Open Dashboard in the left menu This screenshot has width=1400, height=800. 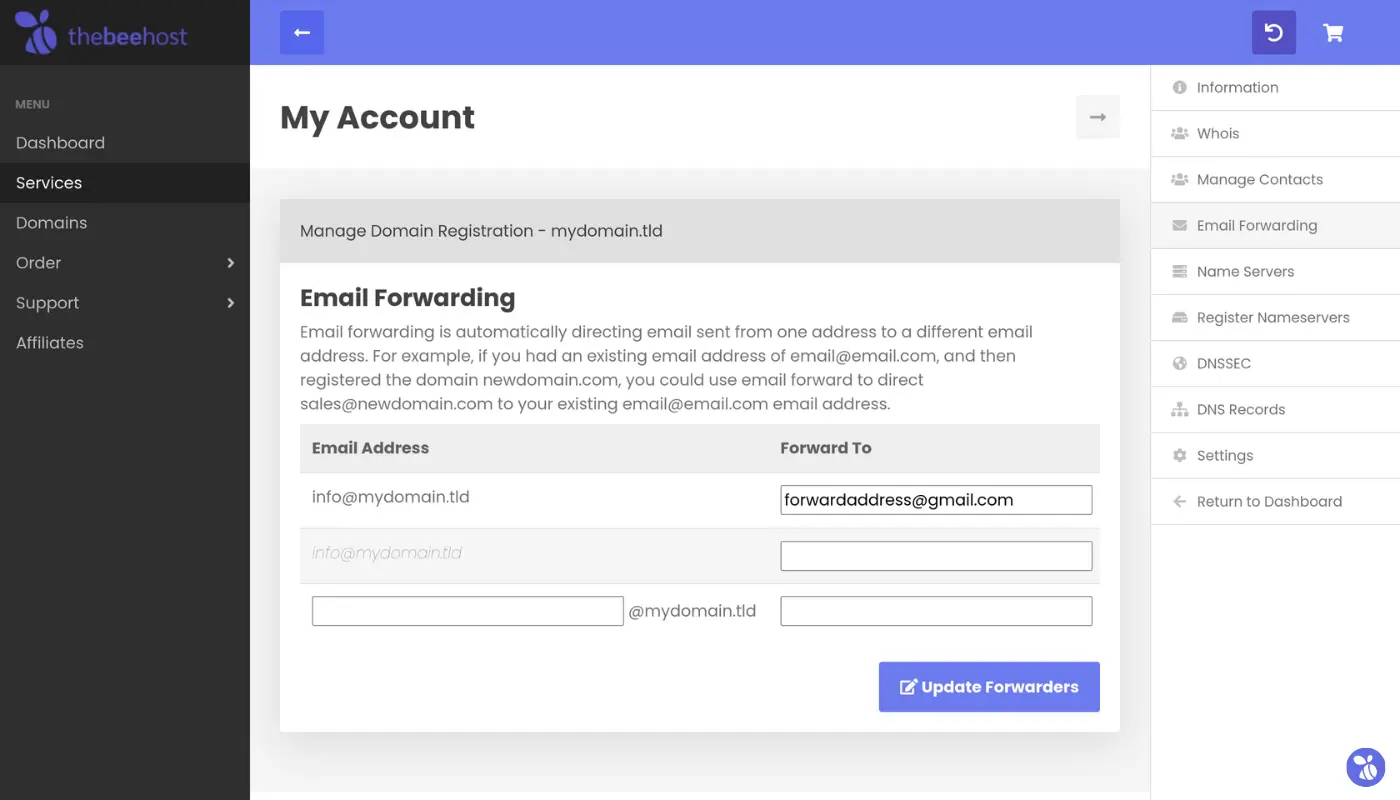click(60, 143)
